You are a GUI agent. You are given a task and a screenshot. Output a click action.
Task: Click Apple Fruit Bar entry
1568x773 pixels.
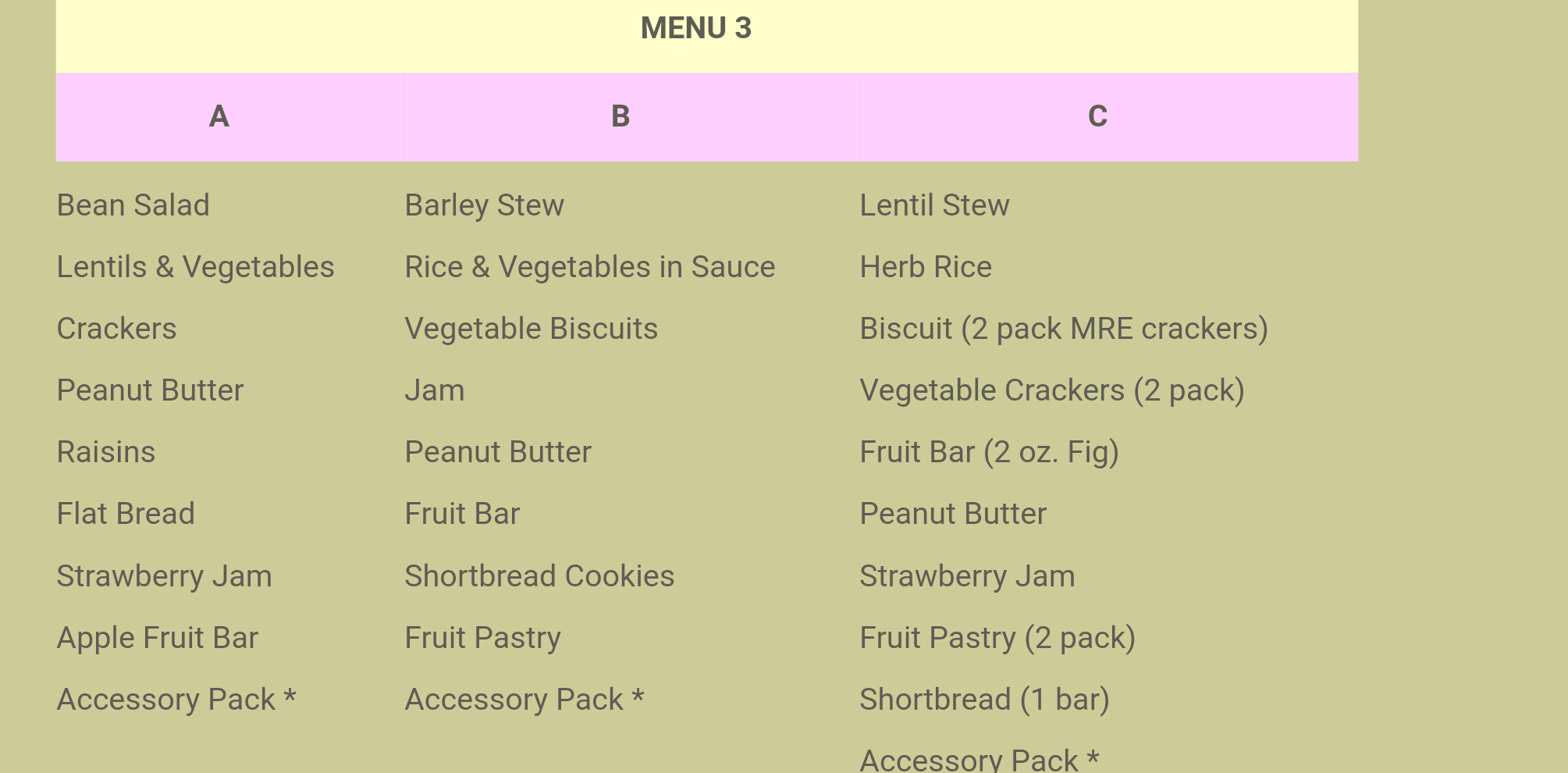[x=158, y=638]
